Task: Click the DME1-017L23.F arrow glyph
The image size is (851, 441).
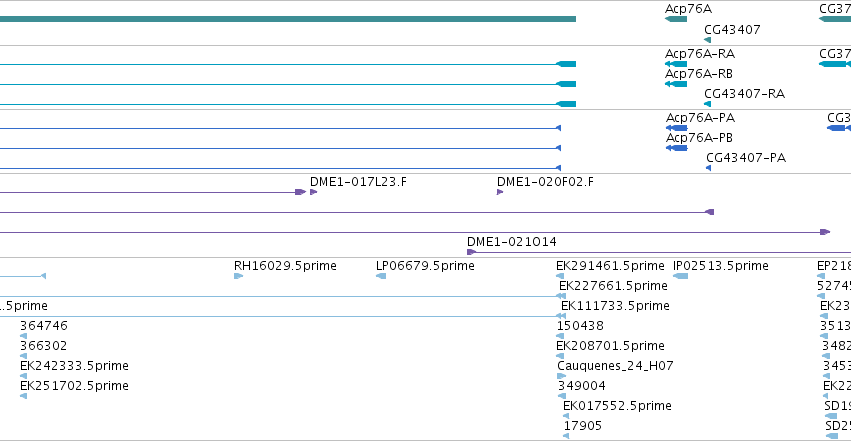Action: [x=313, y=192]
